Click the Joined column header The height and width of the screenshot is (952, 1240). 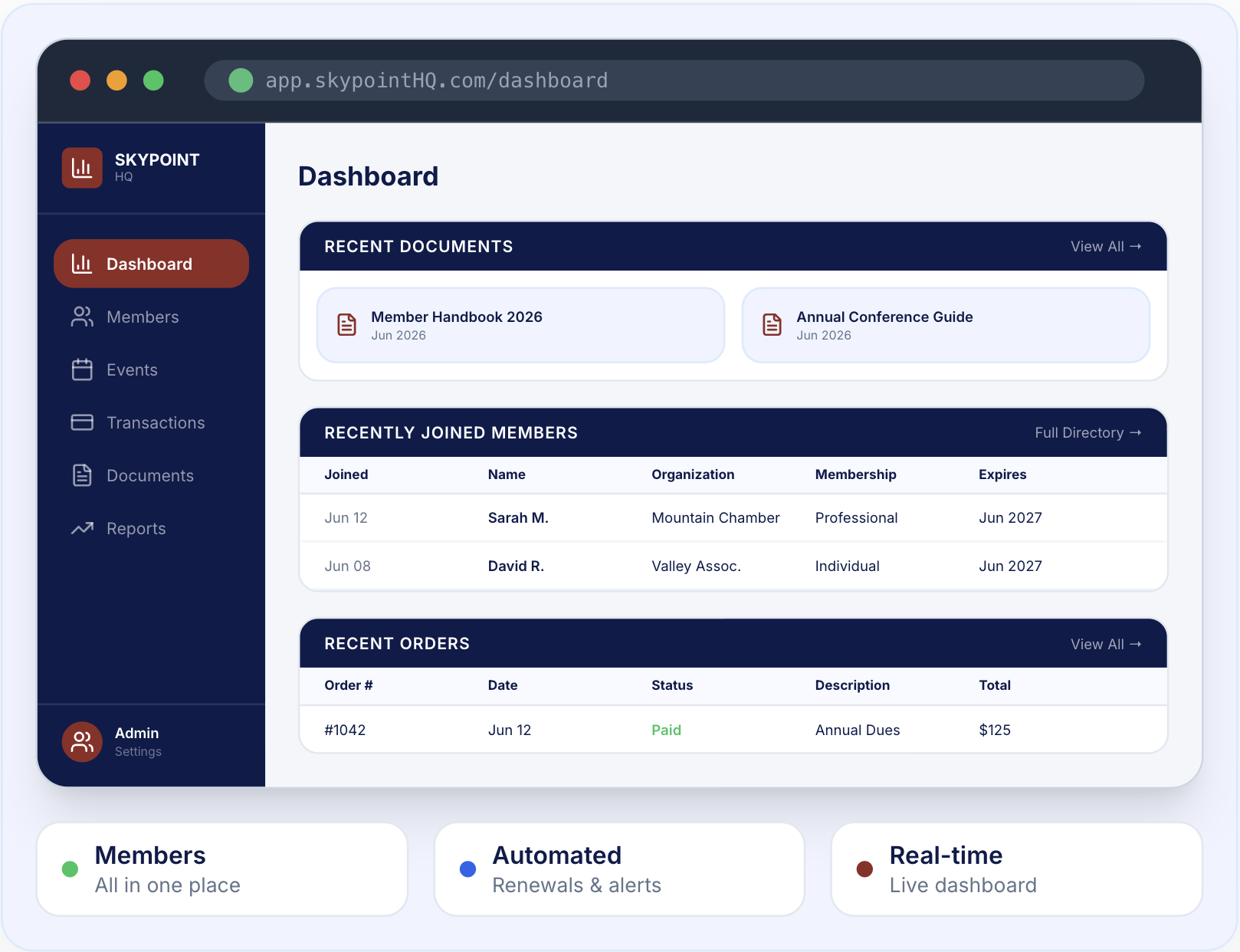click(346, 474)
